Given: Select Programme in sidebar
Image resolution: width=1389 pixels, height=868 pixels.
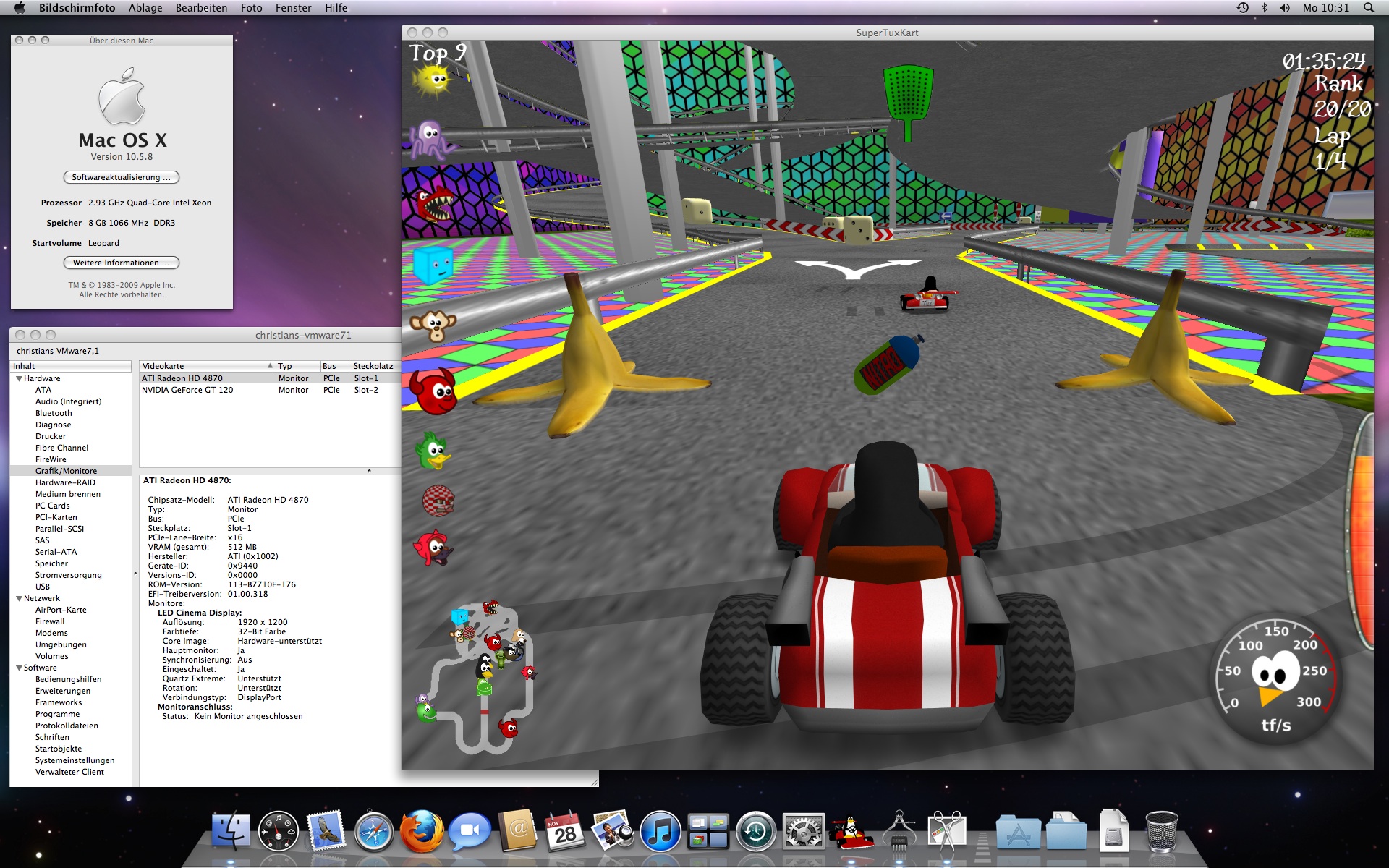Looking at the screenshot, I should (71, 714).
